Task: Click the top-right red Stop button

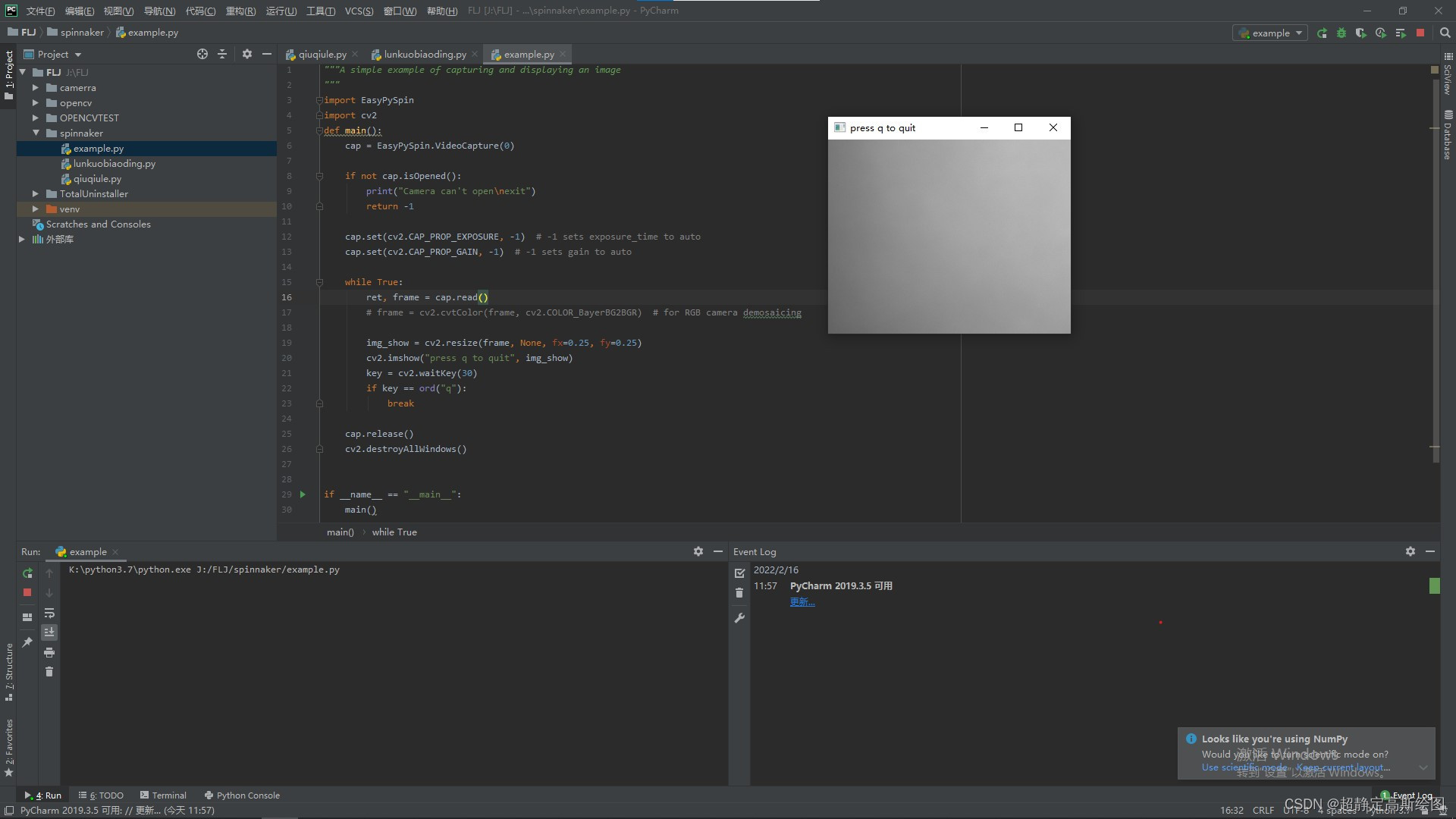Action: (x=1420, y=33)
